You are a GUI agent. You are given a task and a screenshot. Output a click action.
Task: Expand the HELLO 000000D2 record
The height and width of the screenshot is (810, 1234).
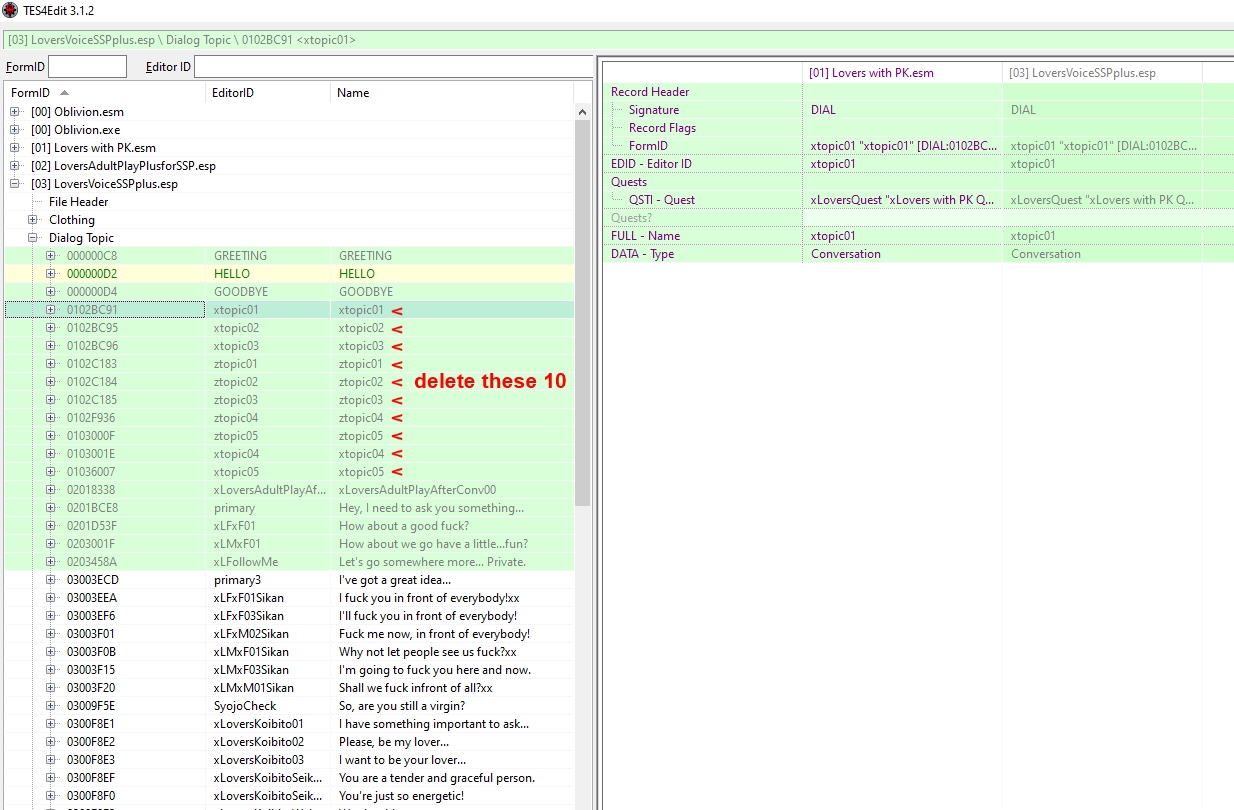pos(51,274)
